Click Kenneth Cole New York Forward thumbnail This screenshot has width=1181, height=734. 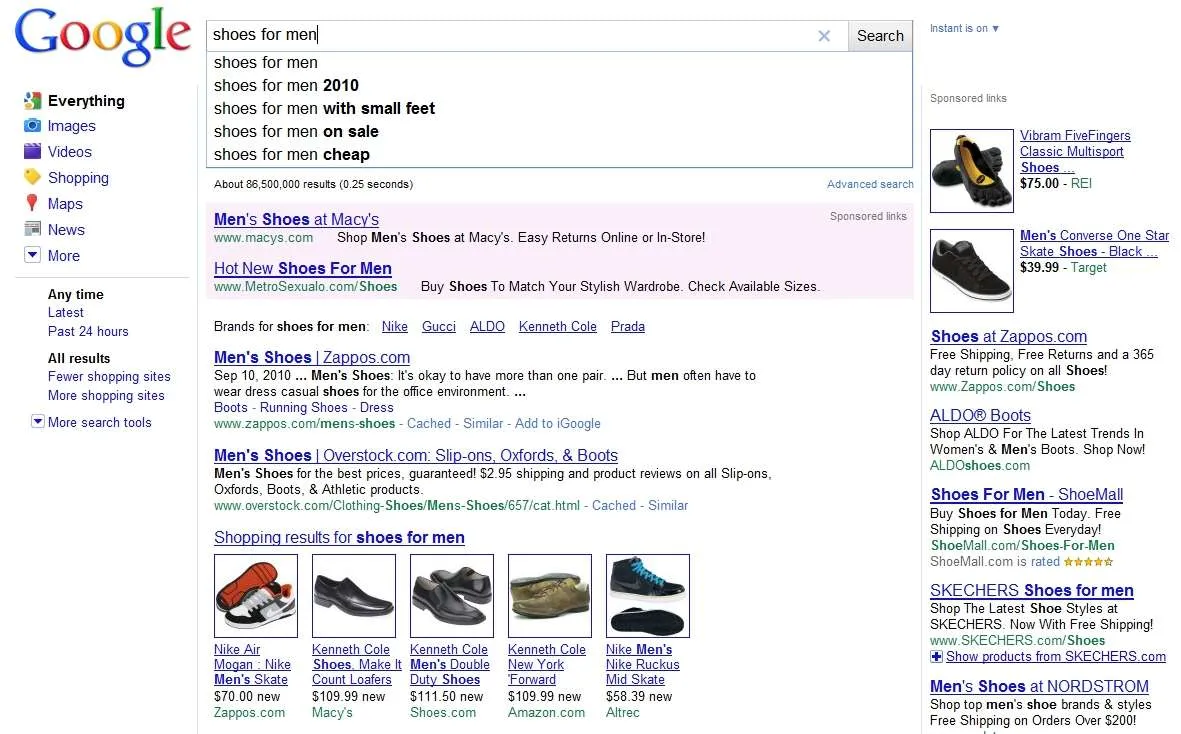click(550, 596)
